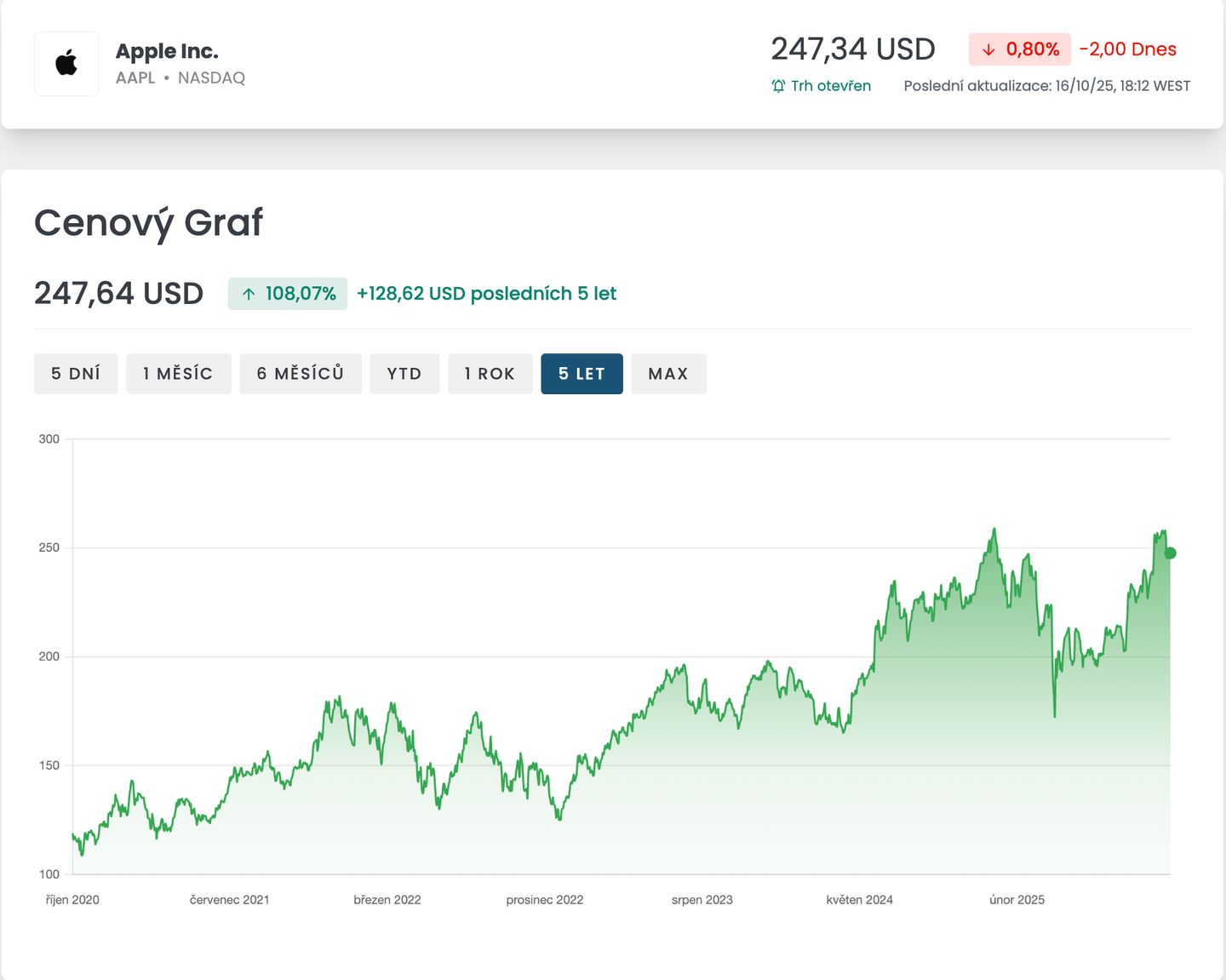The width and height of the screenshot is (1226, 980).
Task: Show the 1 ROK chart period
Action: (490, 374)
